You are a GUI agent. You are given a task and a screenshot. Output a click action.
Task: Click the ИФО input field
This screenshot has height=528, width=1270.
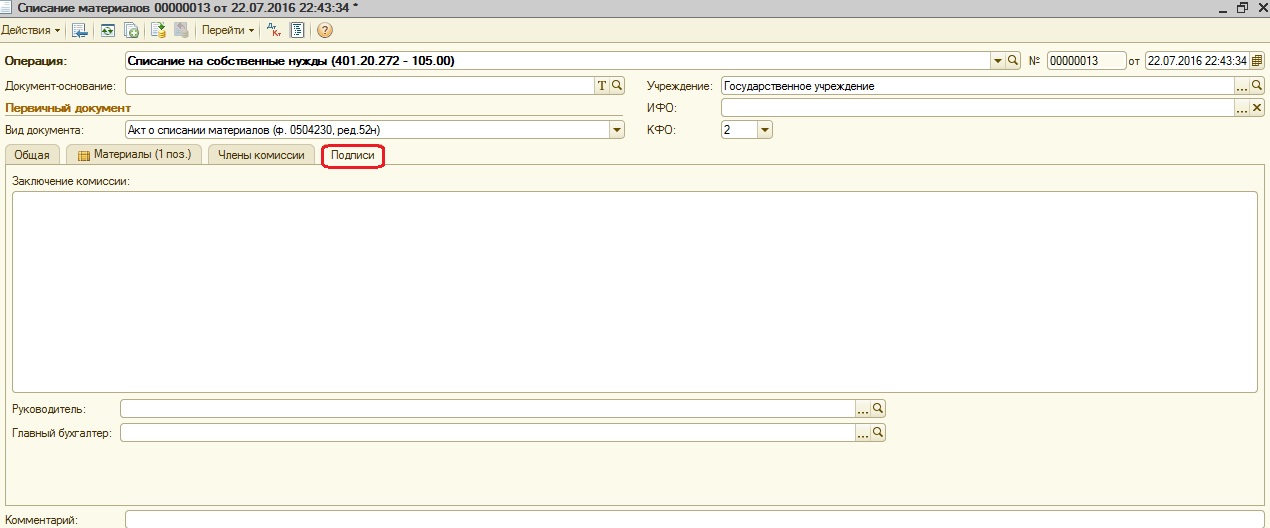(978, 108)
